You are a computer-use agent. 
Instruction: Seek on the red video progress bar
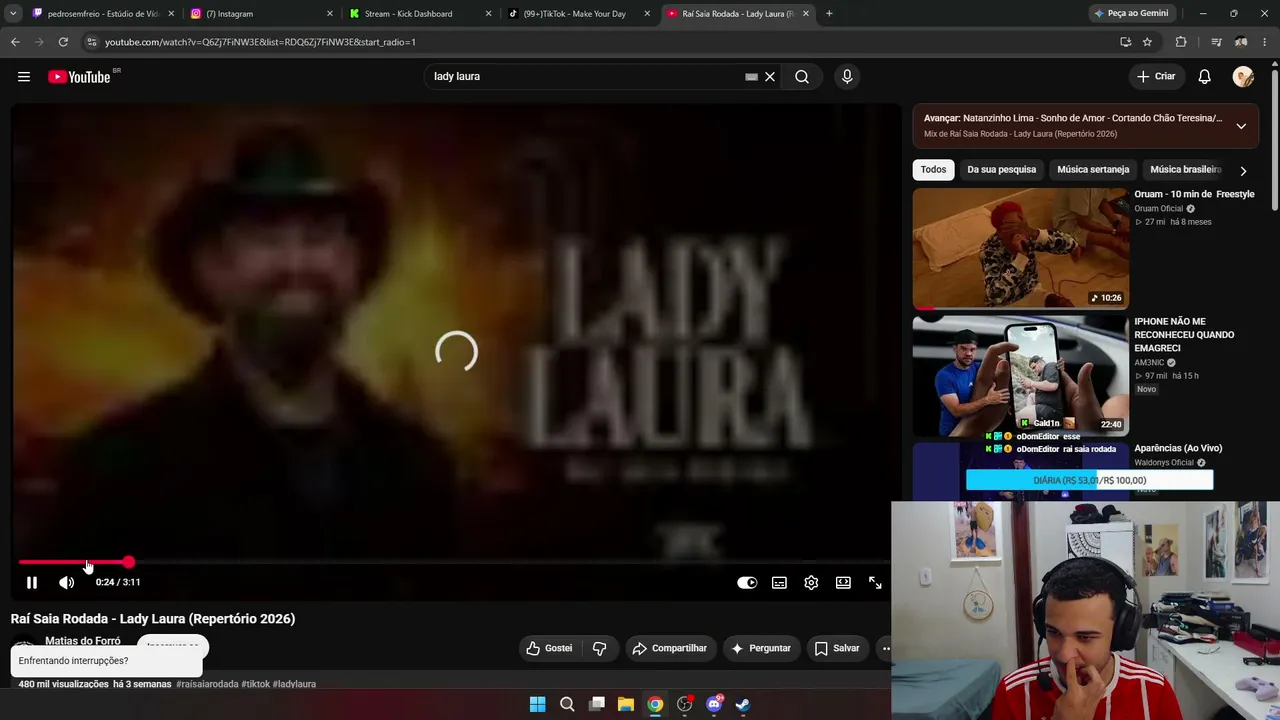[x=450, y=563]
